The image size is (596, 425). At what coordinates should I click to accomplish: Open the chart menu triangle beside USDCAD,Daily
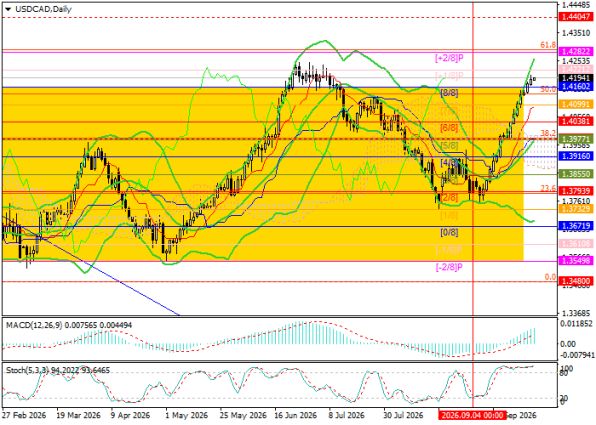(x=8, y=10)
